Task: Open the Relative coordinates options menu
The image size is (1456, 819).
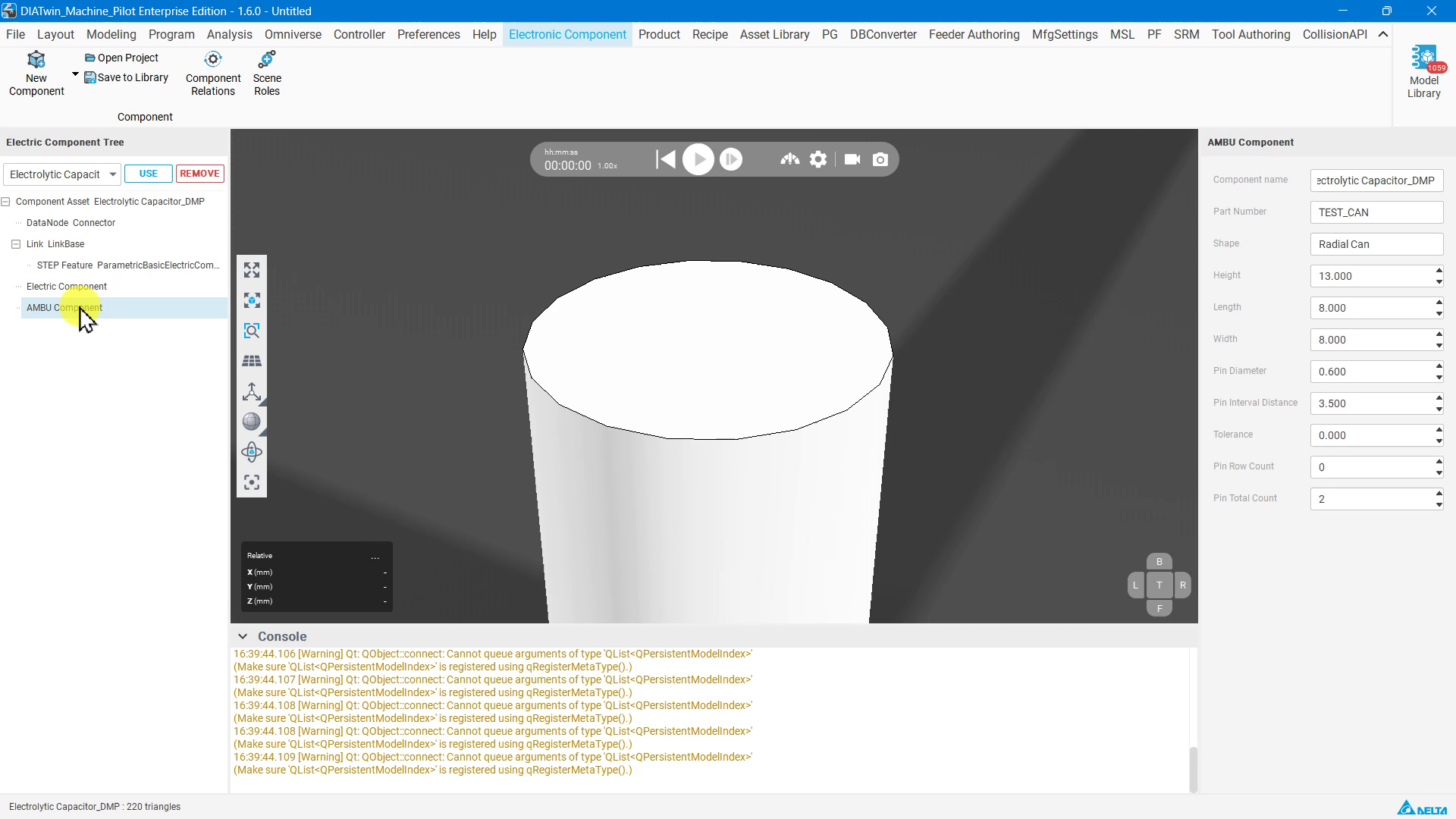Action: click(x=375, y=557)
